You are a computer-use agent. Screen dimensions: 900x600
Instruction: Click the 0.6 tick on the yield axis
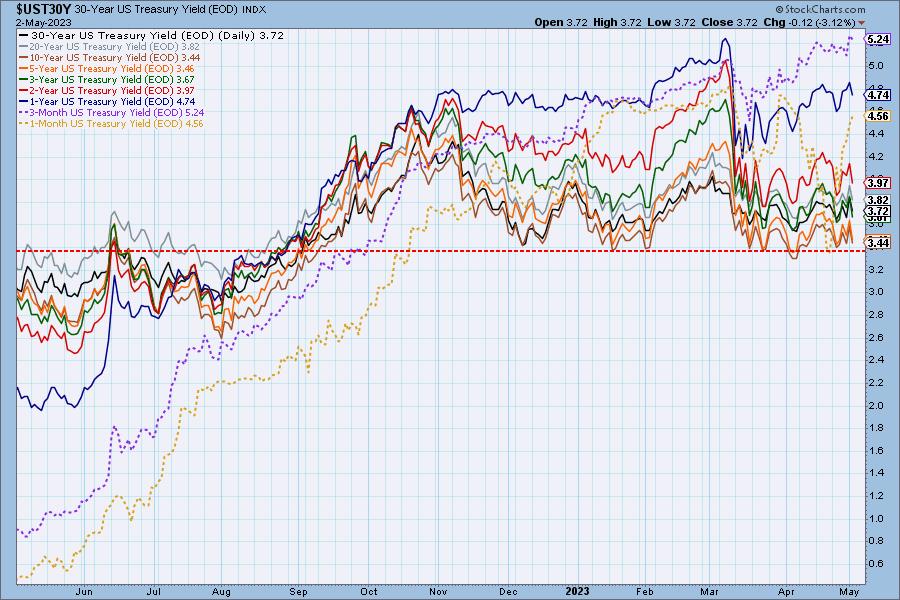(x=875, y=564)
